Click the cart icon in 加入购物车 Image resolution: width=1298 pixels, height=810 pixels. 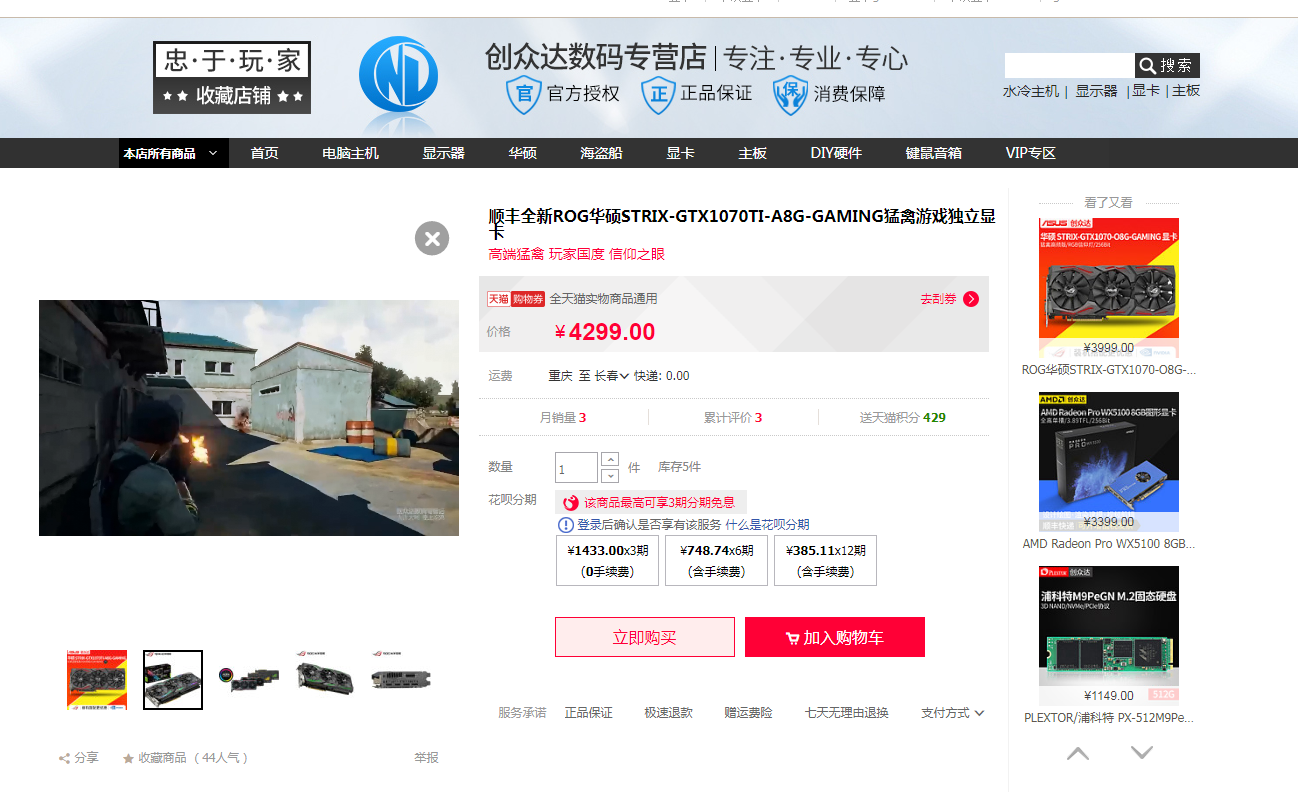tap(792, 638)
